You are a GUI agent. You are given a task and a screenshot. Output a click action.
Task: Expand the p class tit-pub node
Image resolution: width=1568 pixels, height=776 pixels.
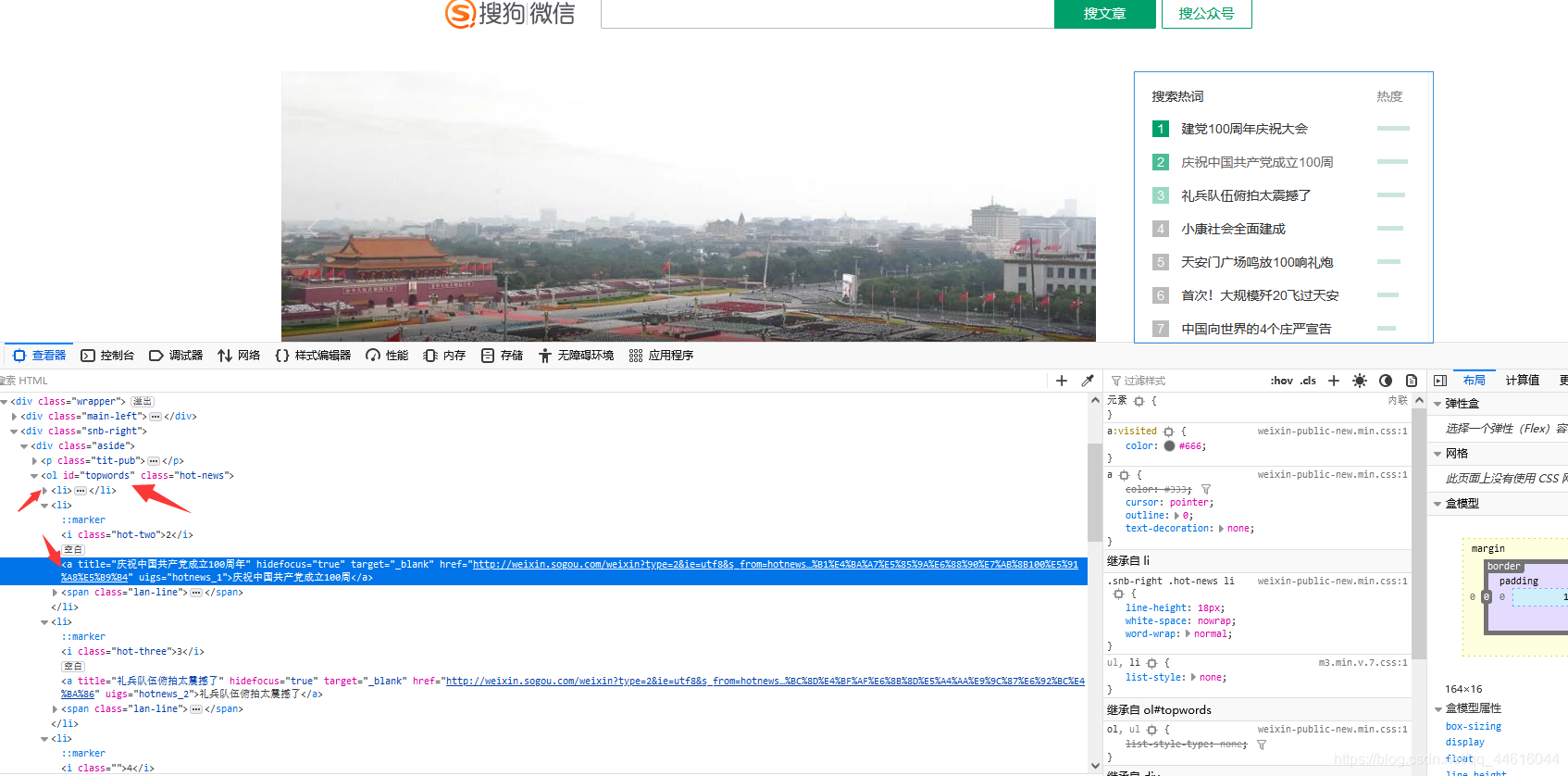(x=34, y=461)
